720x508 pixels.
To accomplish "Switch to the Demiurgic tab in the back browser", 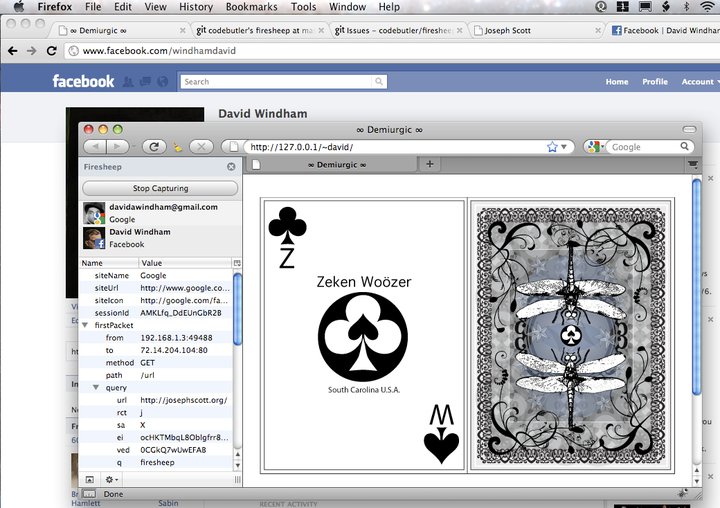I will click(122, 30).
